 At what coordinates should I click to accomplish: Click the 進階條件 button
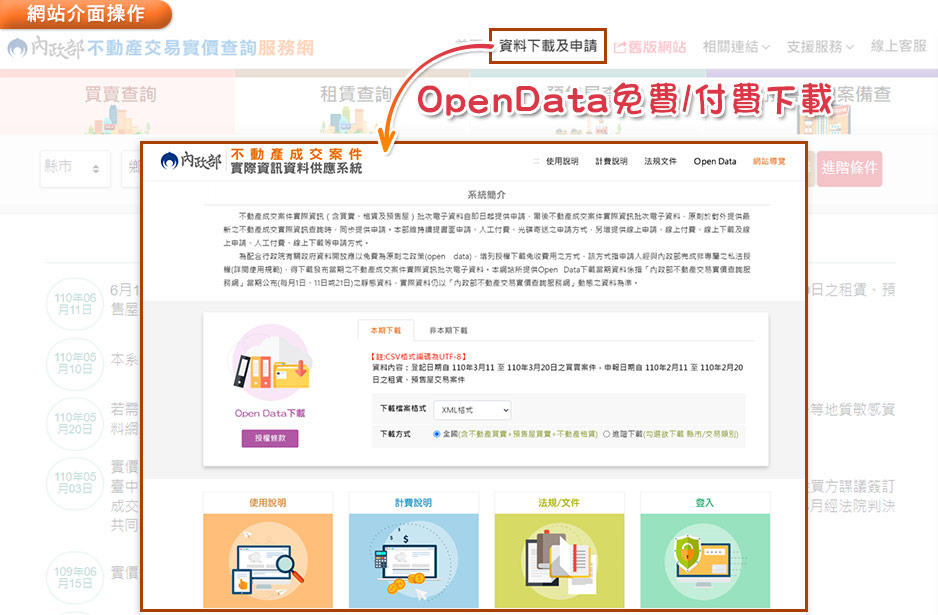pyautogui.click(x=849, y=168)
